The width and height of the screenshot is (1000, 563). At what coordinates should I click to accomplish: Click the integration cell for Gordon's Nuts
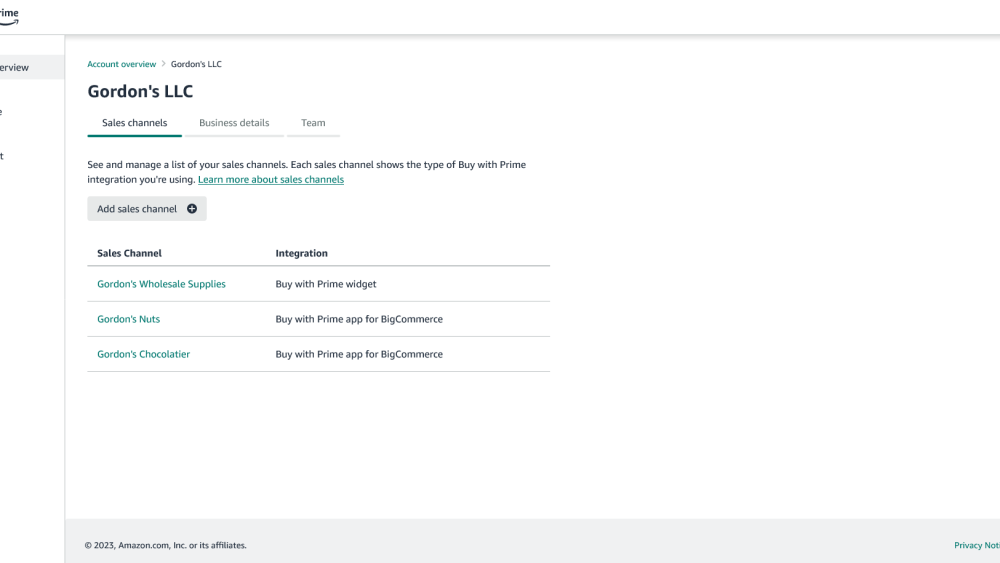pyautogui.click(x=359, y=319)
